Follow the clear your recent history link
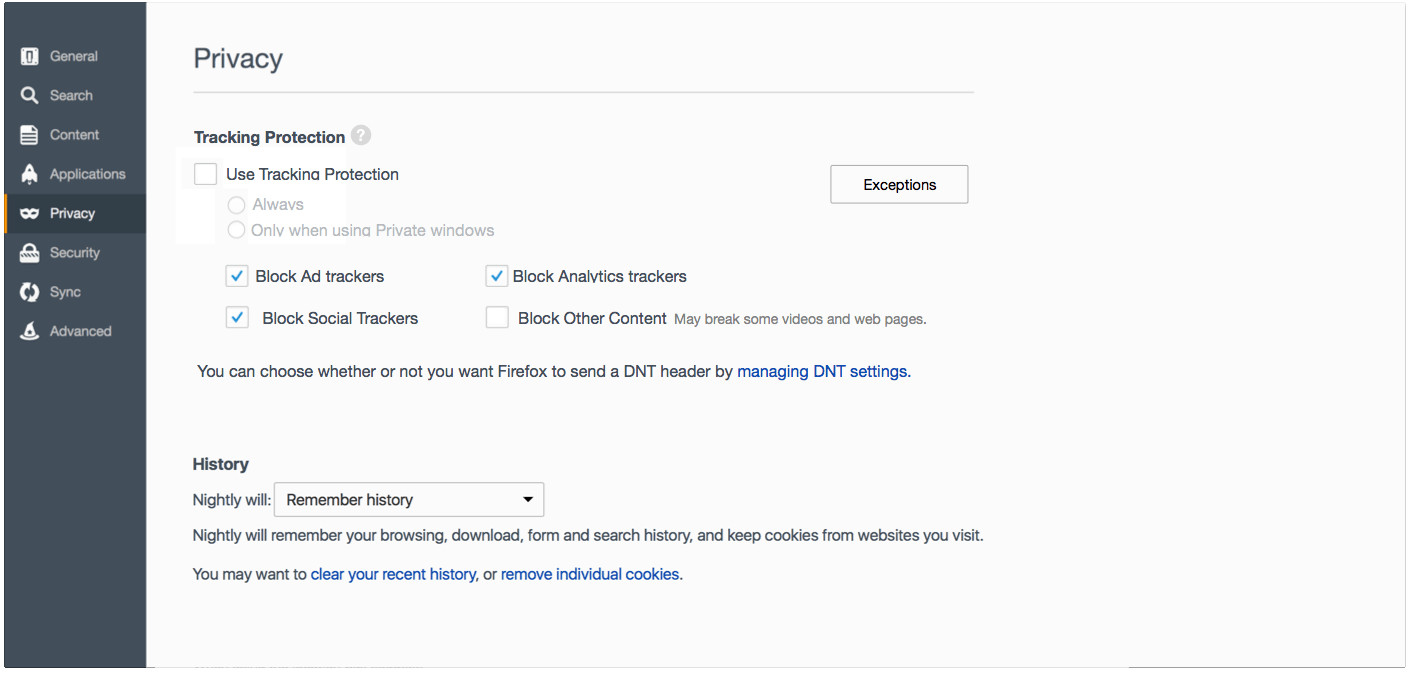1410x674 pixels. tap(393, 575)
